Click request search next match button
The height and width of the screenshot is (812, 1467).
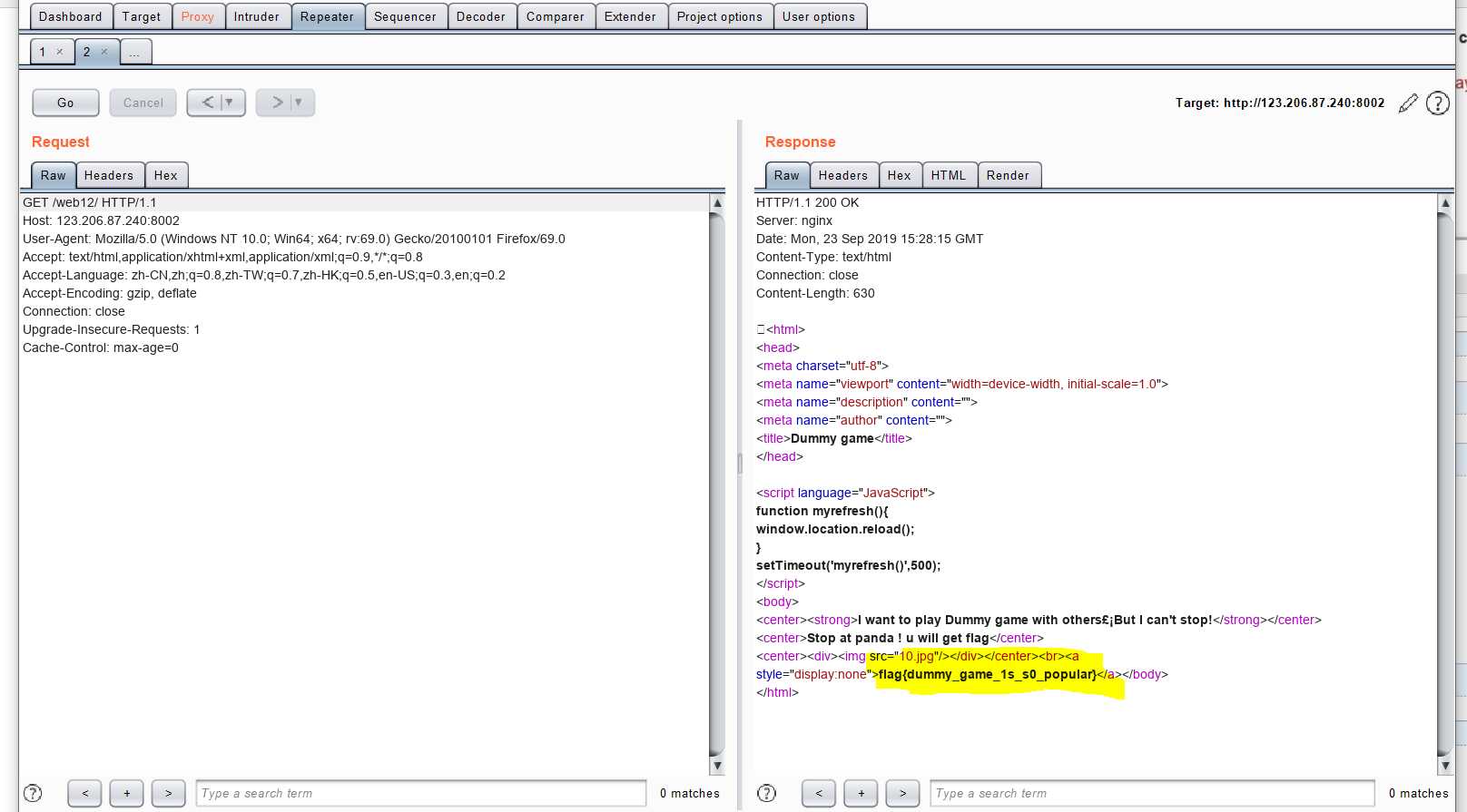(169, 793)
